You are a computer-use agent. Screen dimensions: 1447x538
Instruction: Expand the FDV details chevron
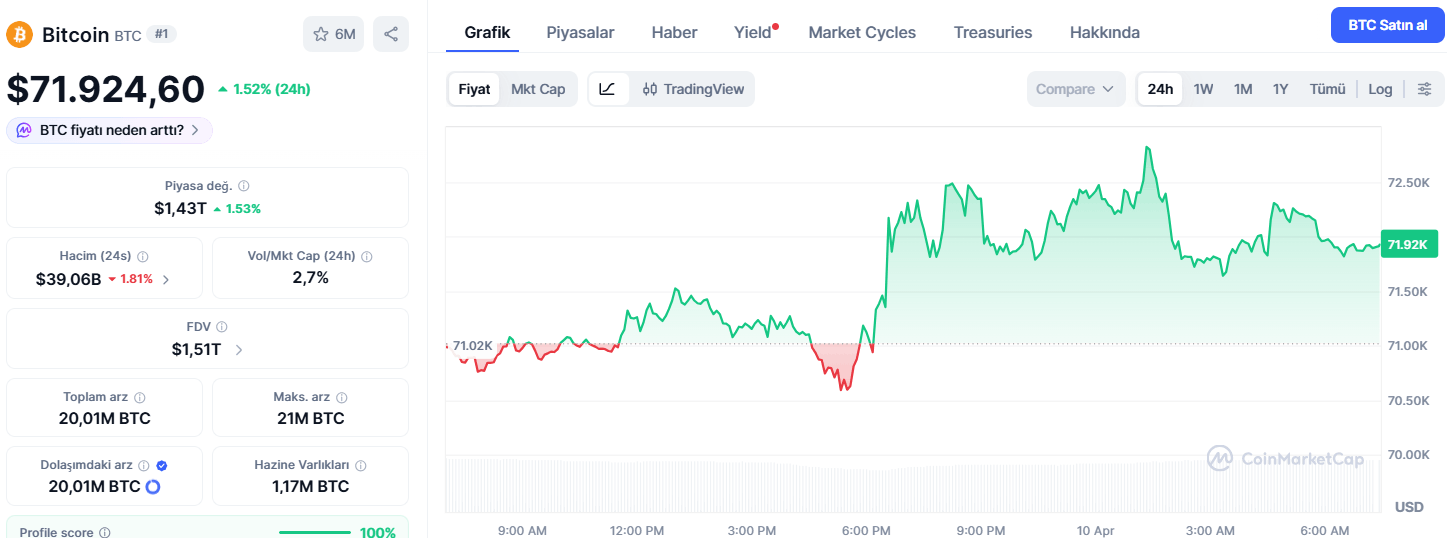(x=239, y=350)
